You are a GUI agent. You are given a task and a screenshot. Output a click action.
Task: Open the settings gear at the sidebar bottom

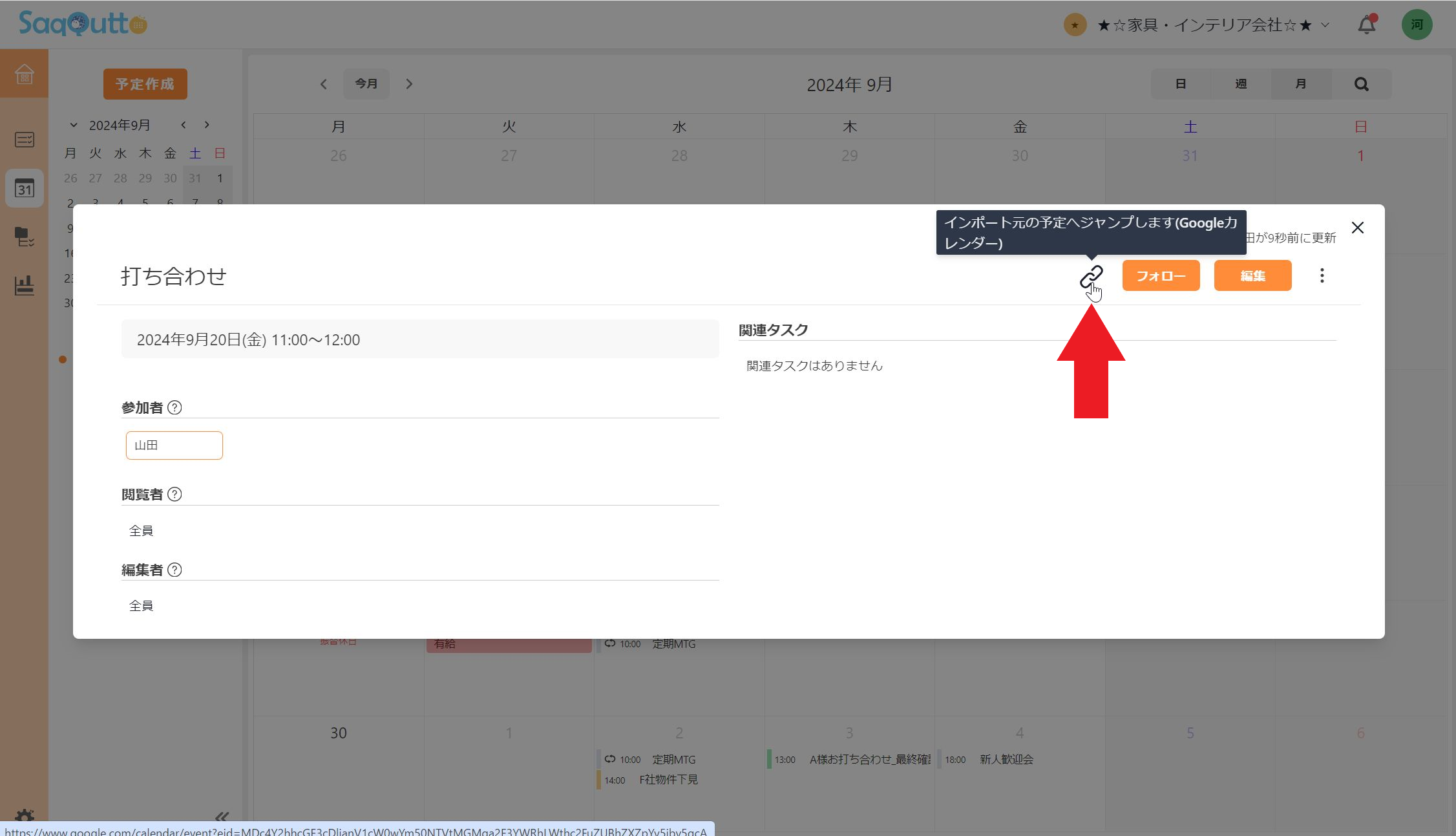tap(24, 815)
